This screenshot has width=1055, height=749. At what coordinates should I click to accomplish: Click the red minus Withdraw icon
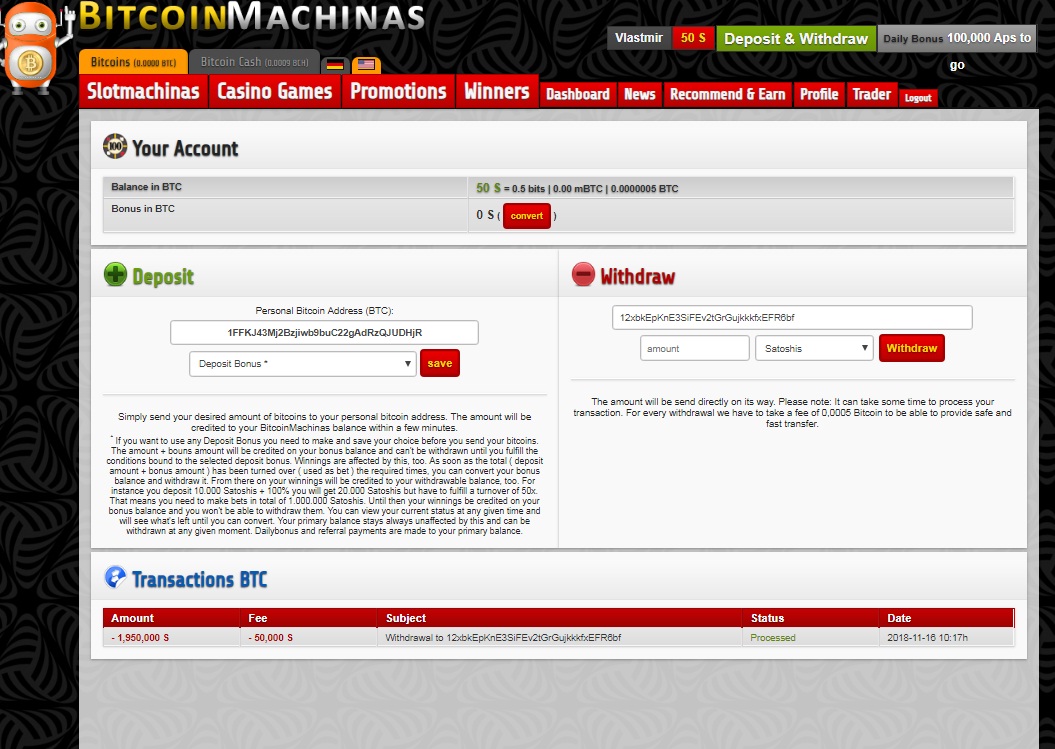pos(583,275)
